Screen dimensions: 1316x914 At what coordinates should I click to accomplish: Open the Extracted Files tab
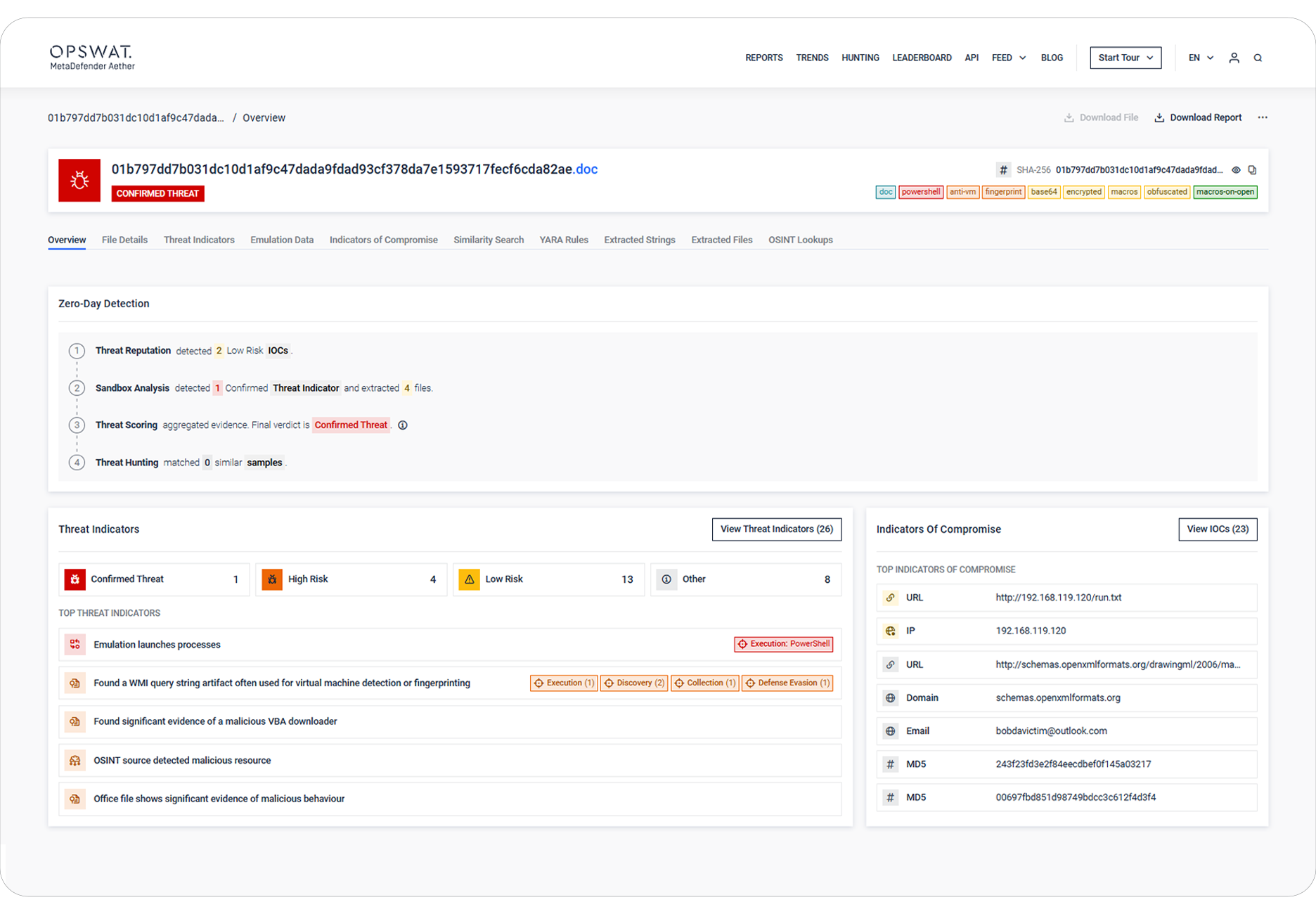point(722,240)
